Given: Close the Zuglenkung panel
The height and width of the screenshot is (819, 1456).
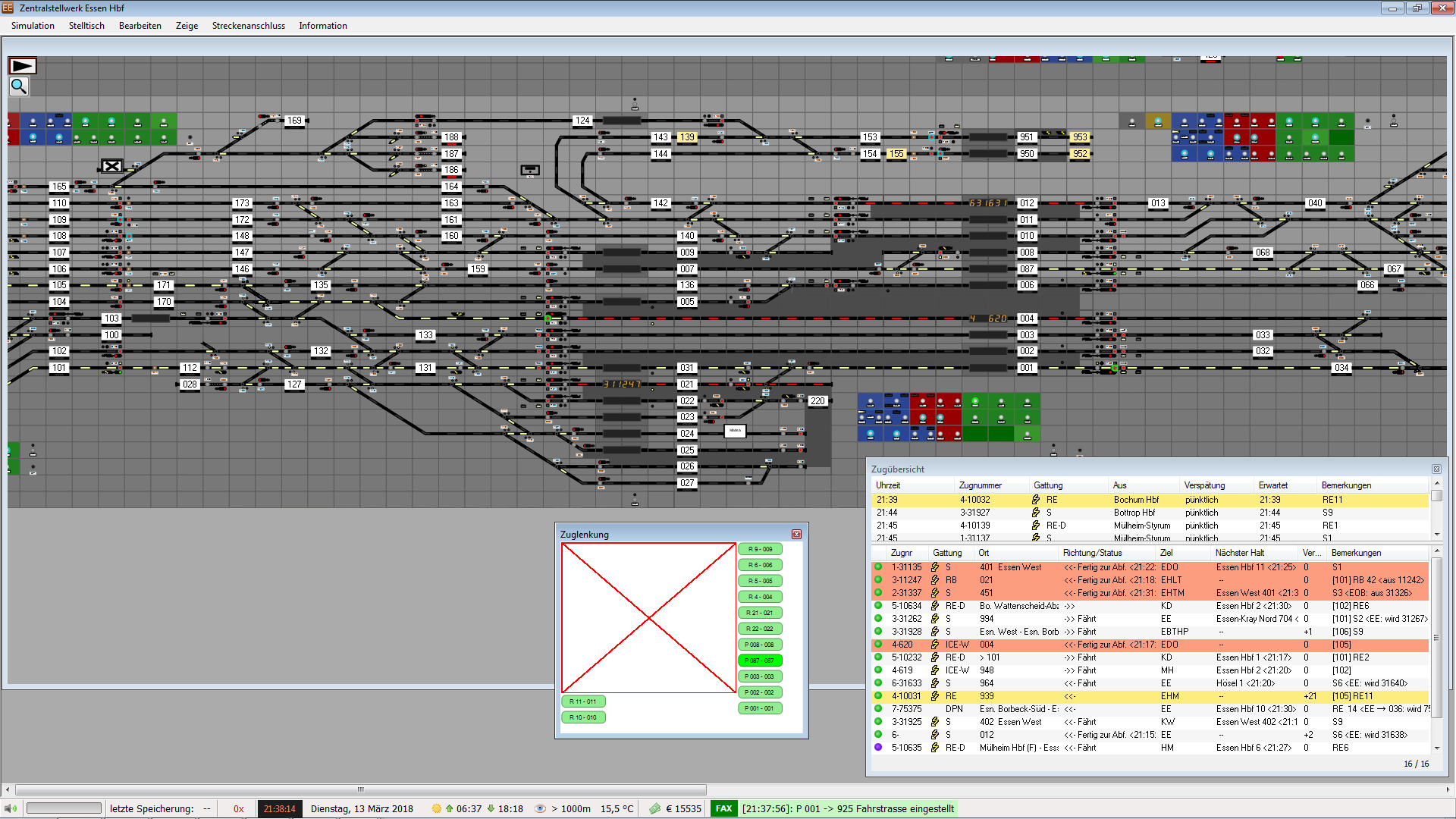Looking at the screenshot, I should 796,535.
